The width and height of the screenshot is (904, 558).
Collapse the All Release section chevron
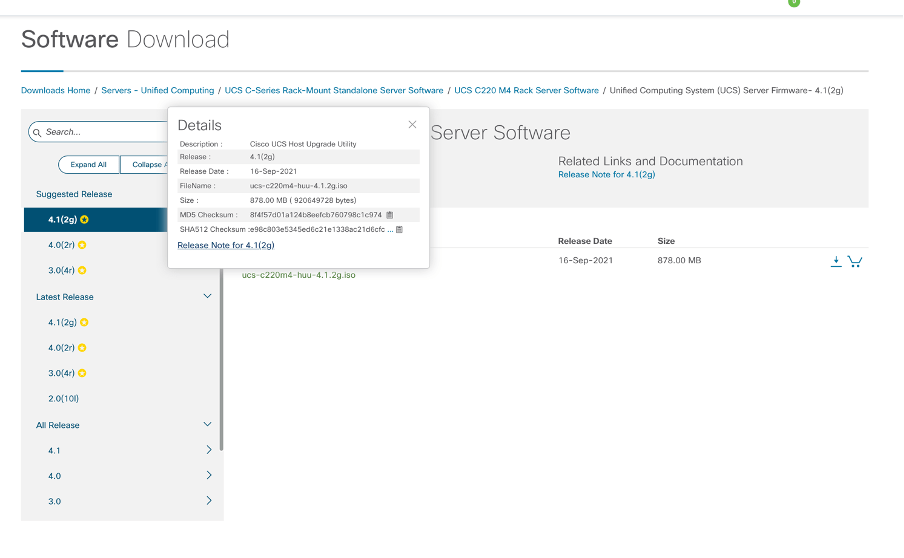click(208, 425)
